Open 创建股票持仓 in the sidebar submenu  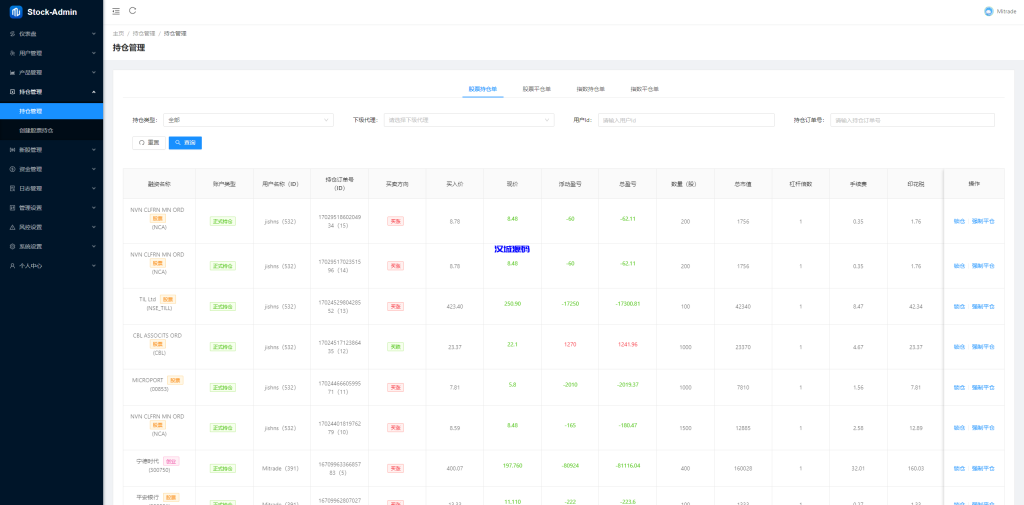43,130
